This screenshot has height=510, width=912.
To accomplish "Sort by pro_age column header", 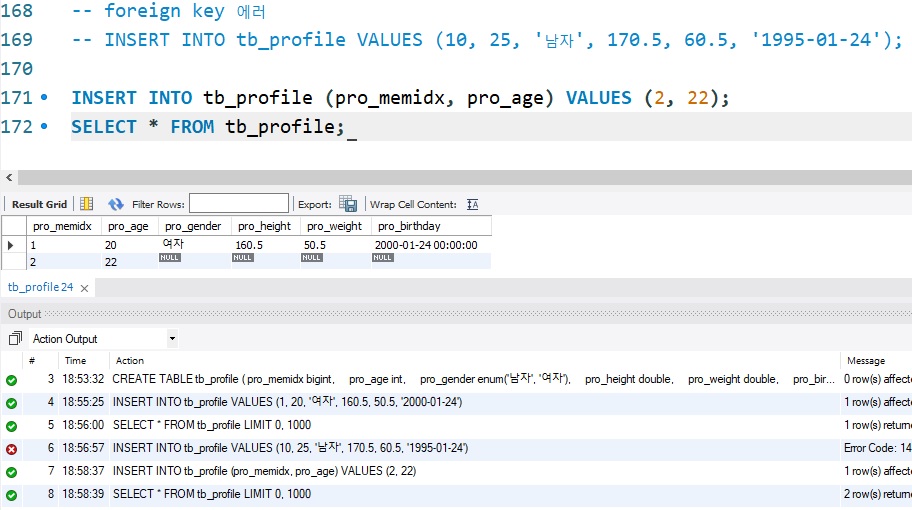I will point(128,226).
